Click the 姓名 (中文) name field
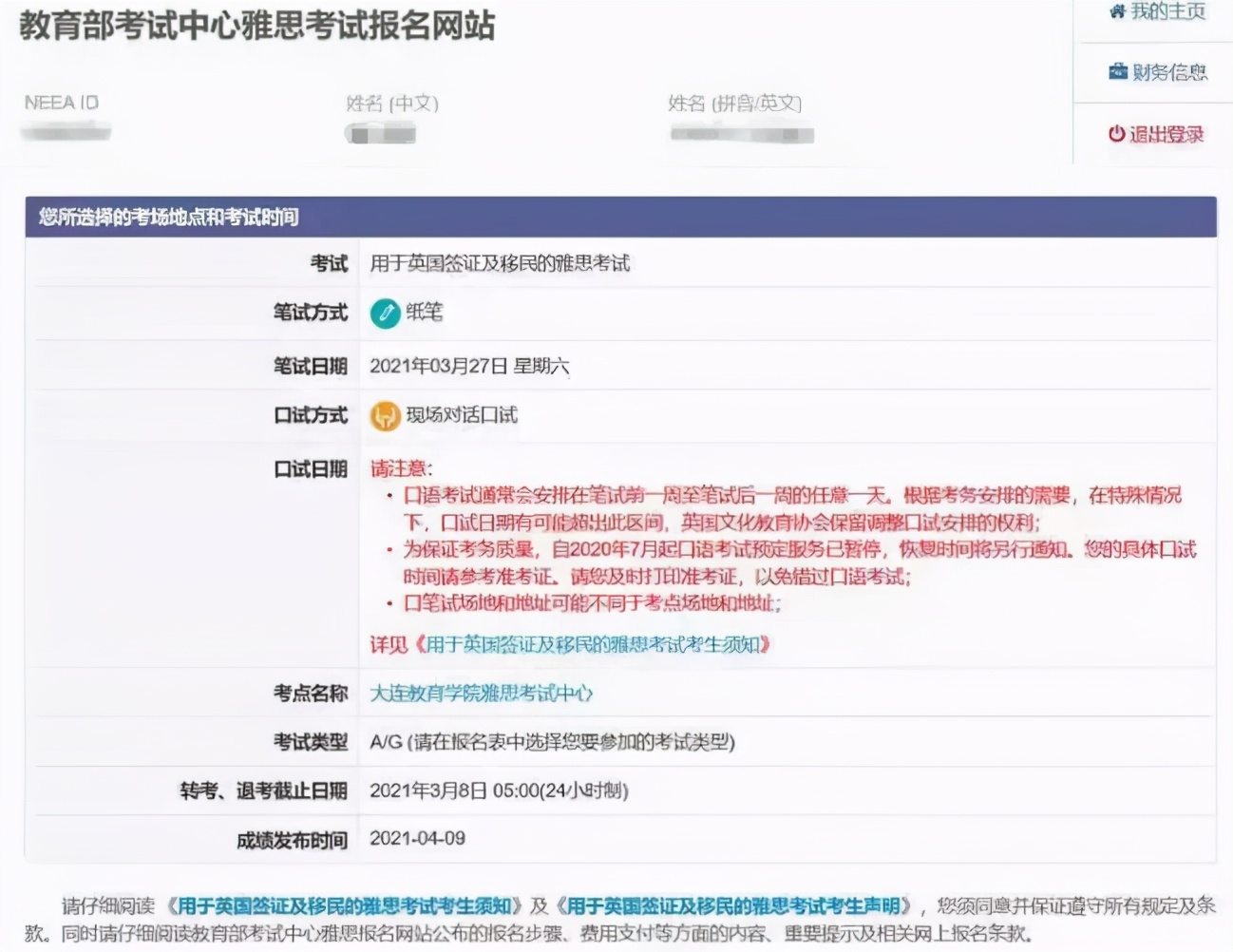 point(378,133)
